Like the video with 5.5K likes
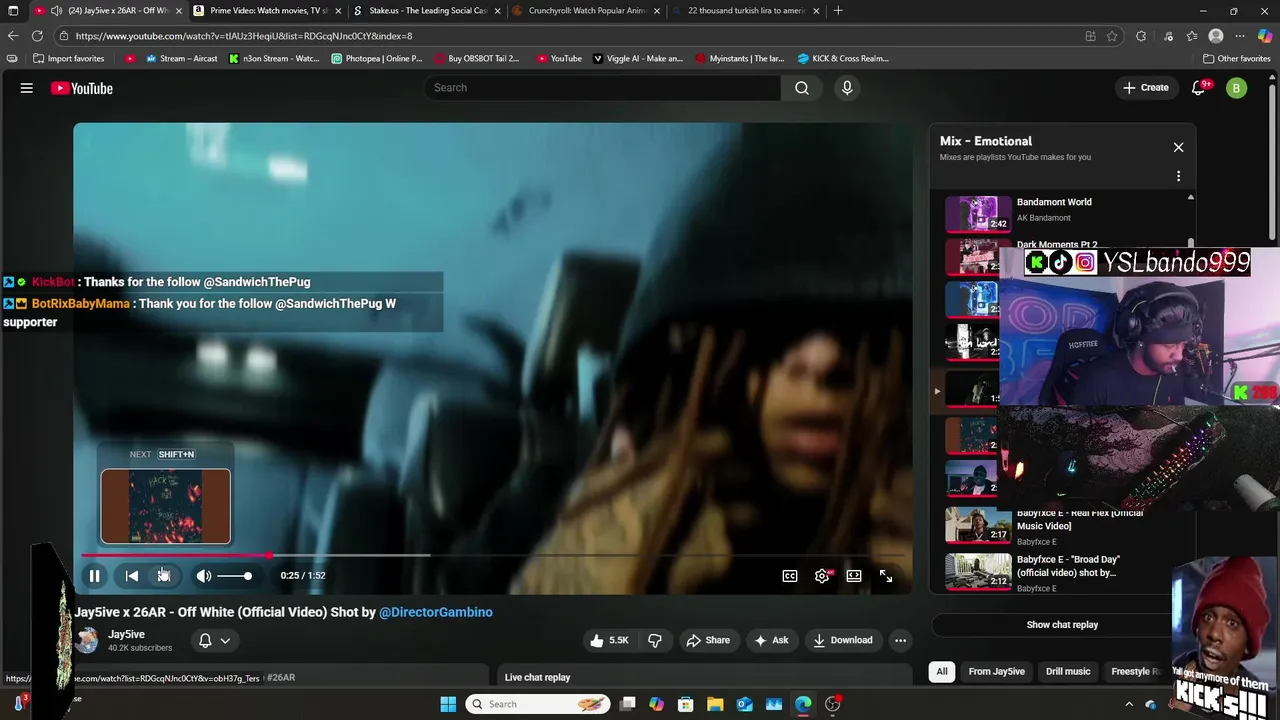Image resolution: width=1280 pixels, height=720 pixels. coord(610,640)
